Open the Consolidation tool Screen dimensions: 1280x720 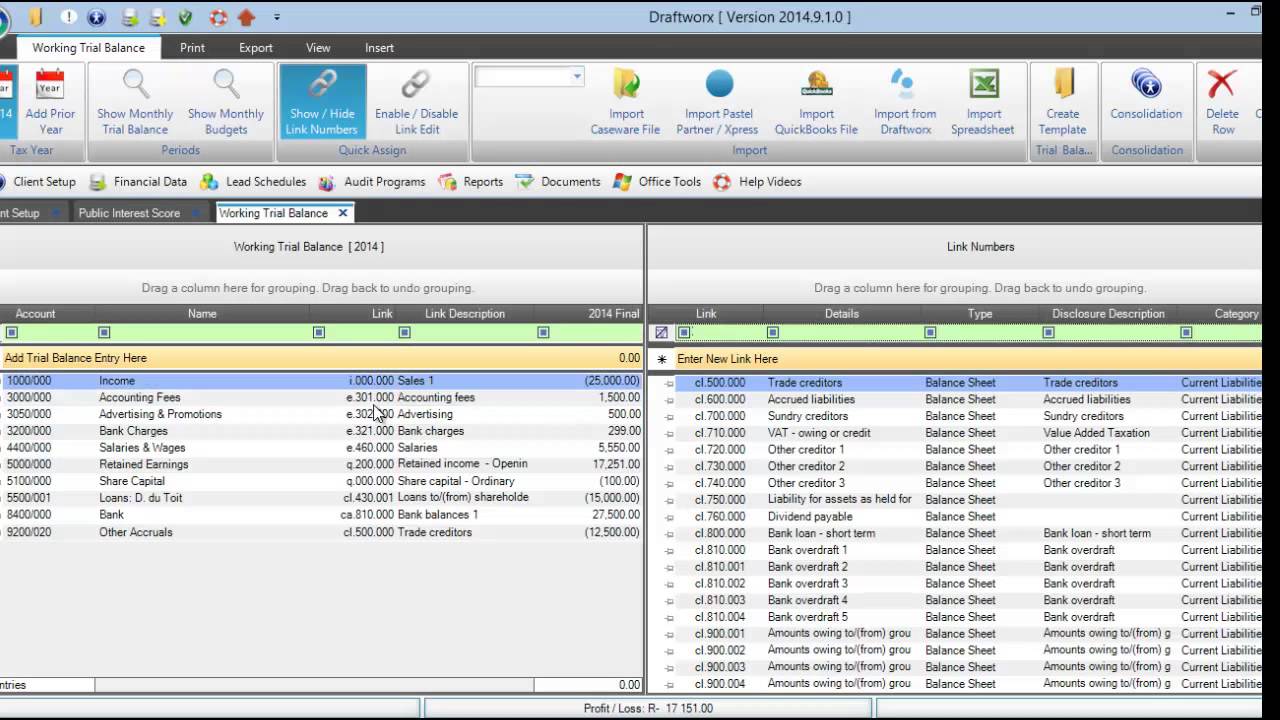(x=1146, y=101)
